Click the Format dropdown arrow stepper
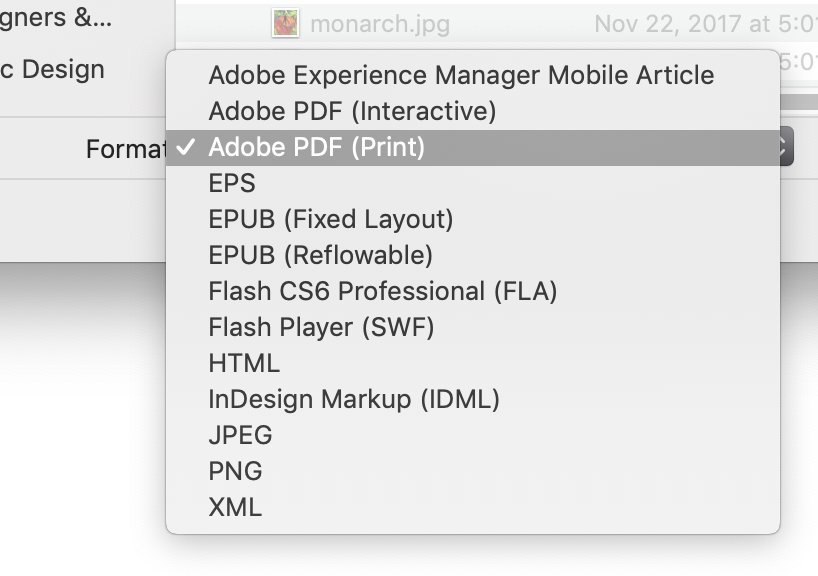This screenshot has height=576, width=818. tap(786, 147)
